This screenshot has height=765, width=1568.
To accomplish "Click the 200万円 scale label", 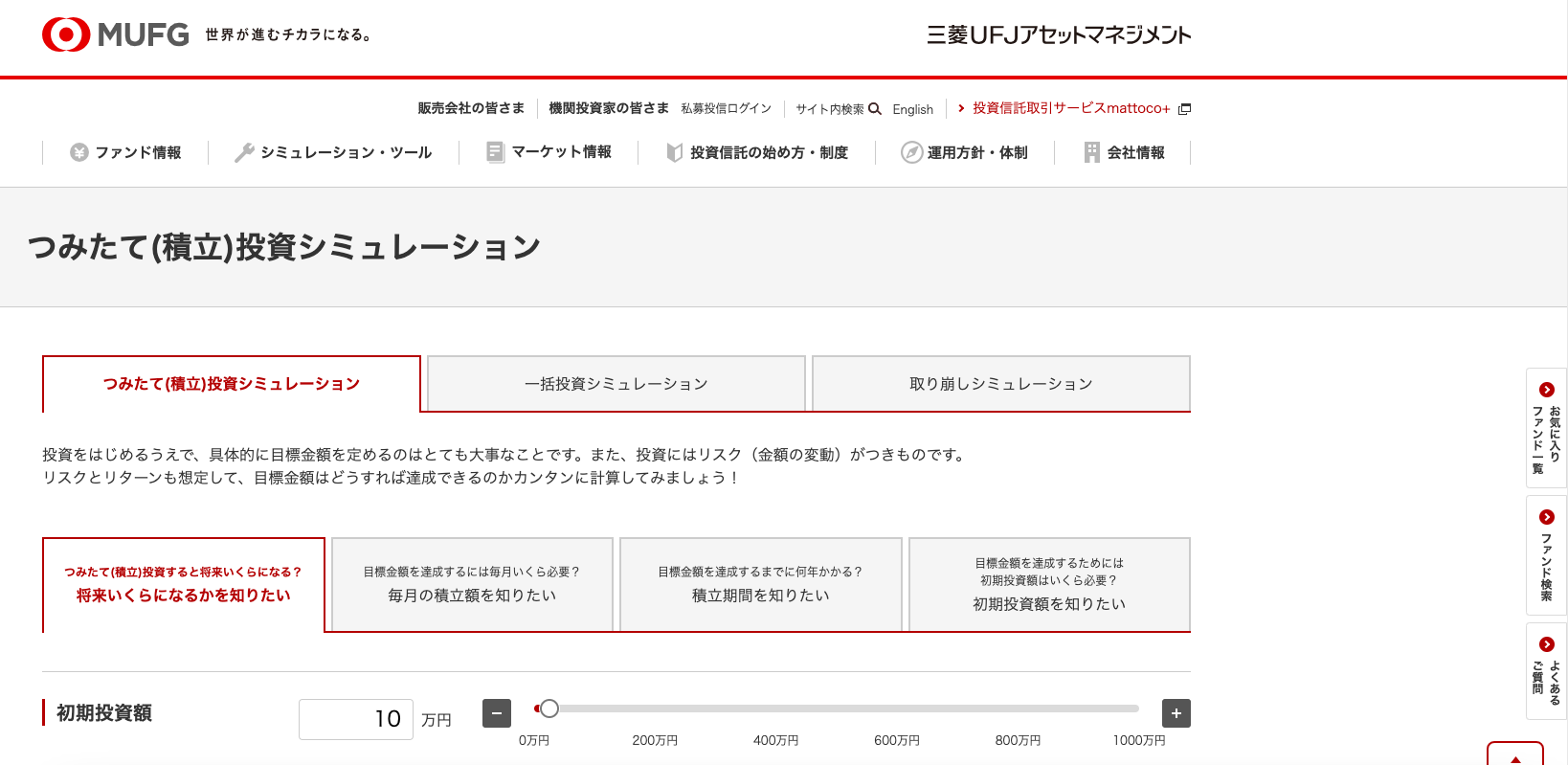I will click(x=655, y=740).
